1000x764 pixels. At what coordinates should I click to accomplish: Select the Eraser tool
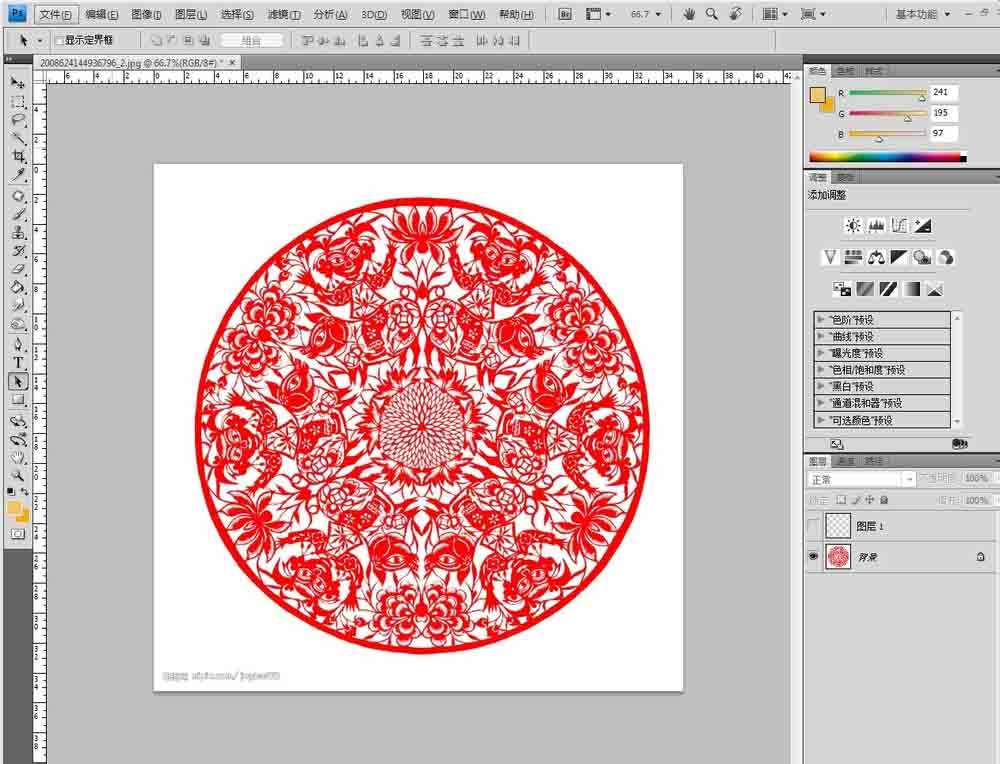pyautogui.click(x=18, y=269)
